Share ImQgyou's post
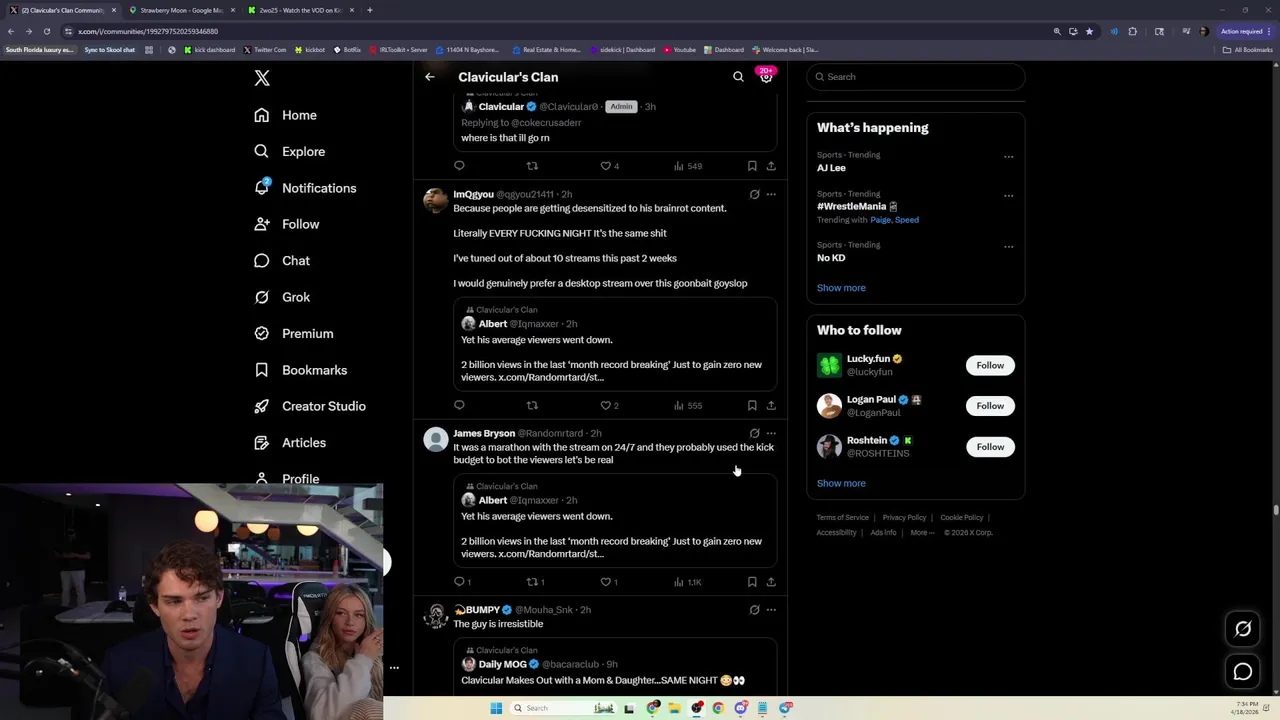Viewport: 1280px width, 720px height. 771,405
